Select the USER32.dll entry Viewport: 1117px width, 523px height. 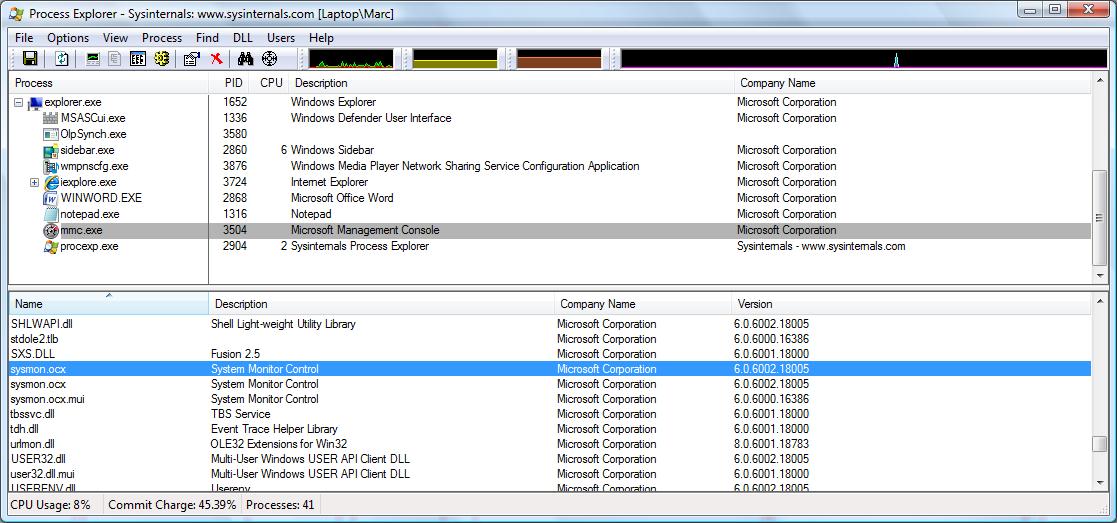click(x=38, y=459)
